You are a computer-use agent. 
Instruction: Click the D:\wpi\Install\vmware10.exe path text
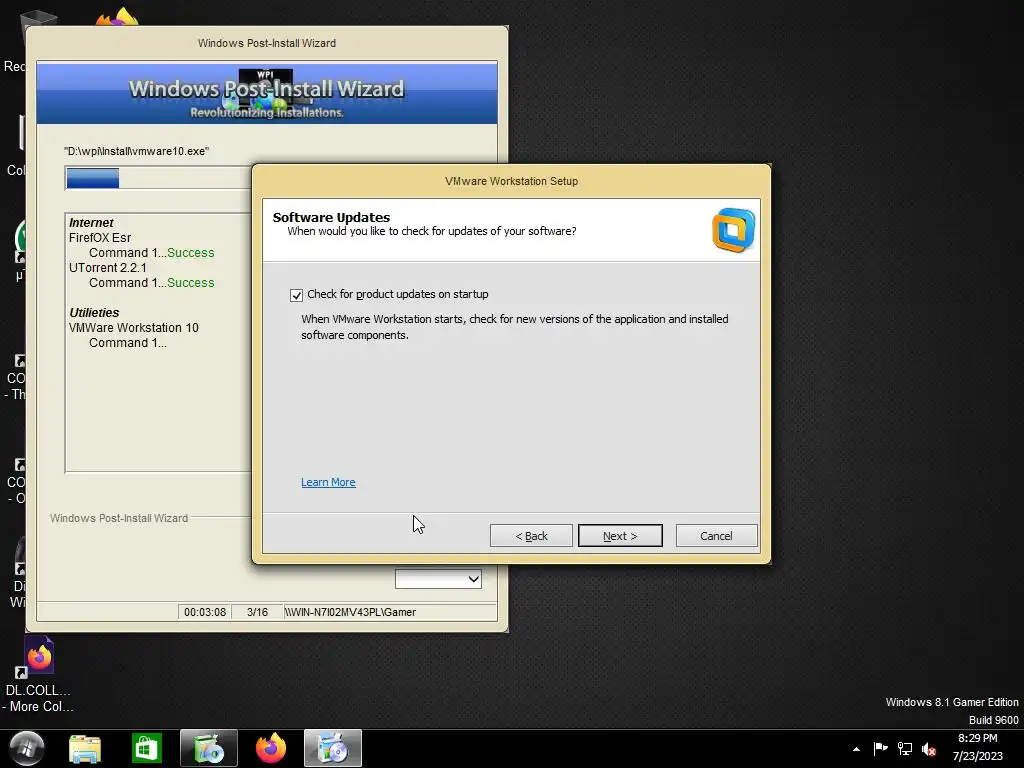click(x=136, y=151)
